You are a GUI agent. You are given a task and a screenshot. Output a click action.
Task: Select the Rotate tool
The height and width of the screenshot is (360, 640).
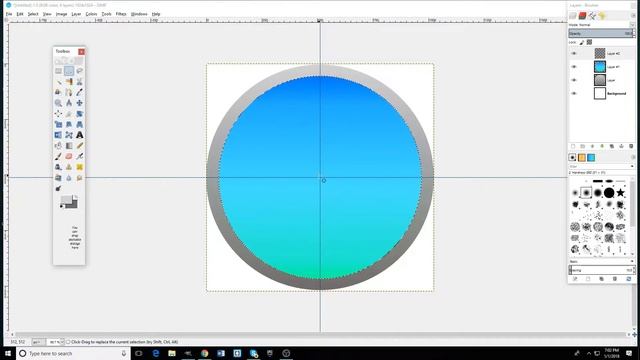pyautogui.click(x=80, y=113)
